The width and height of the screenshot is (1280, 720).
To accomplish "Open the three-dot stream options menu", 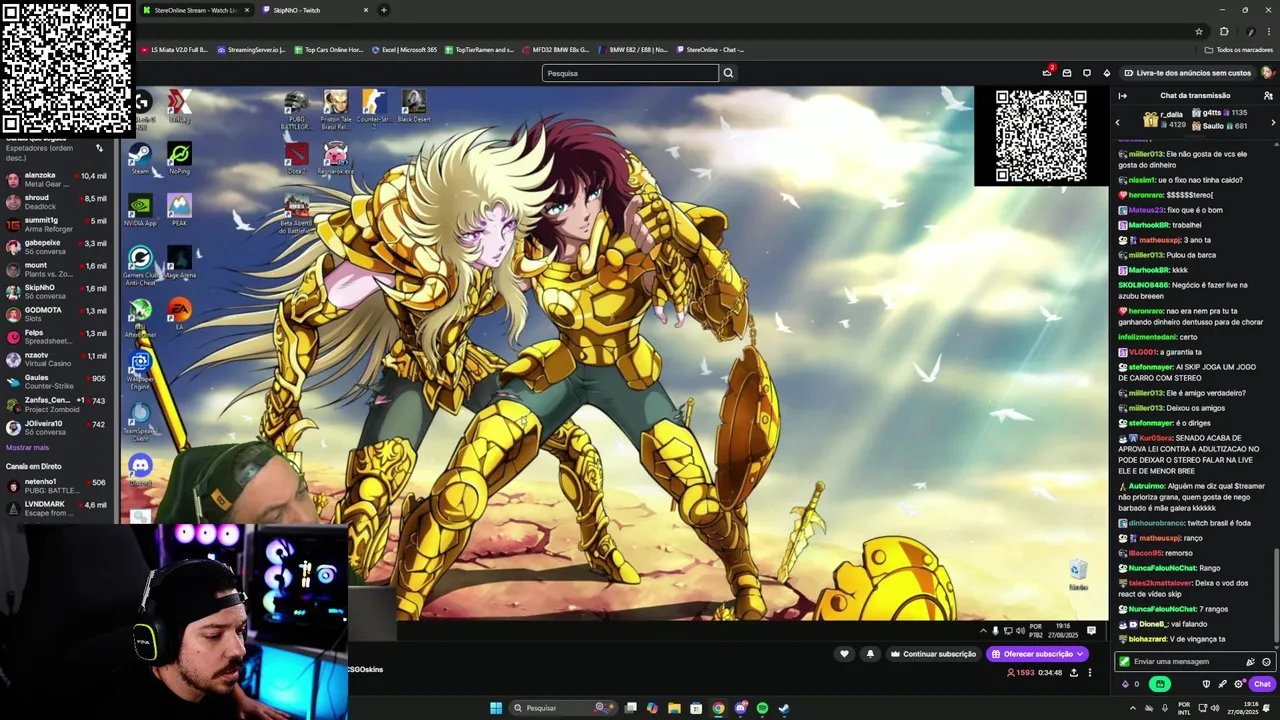I will 1090,673.
